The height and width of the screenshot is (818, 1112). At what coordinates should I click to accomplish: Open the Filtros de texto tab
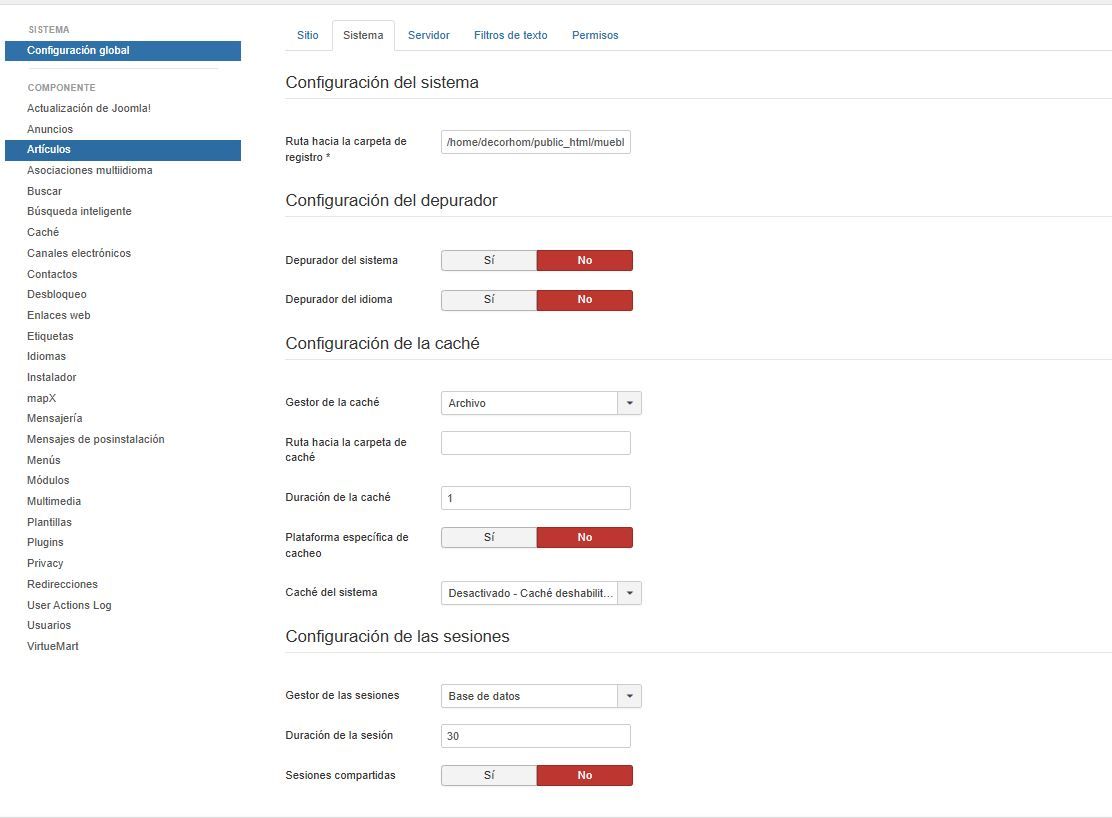(510, 35)
